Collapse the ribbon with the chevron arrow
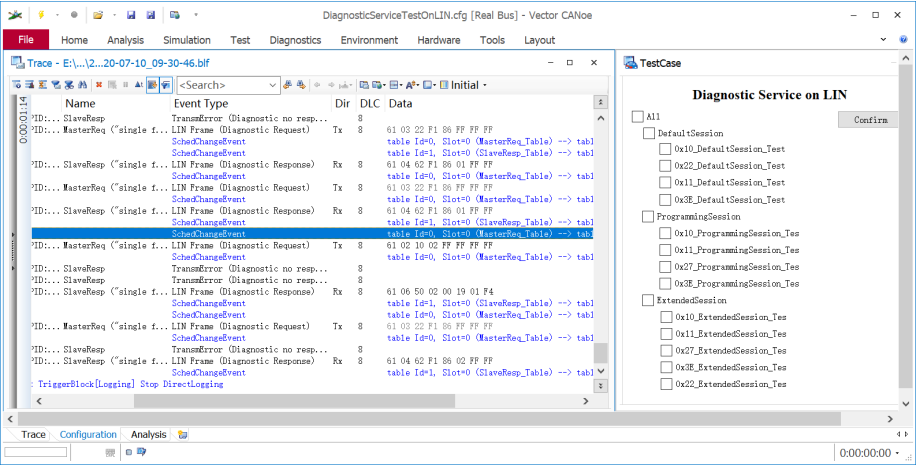The width and height of the screenshot is (917, 466). [x=883, y=40]
